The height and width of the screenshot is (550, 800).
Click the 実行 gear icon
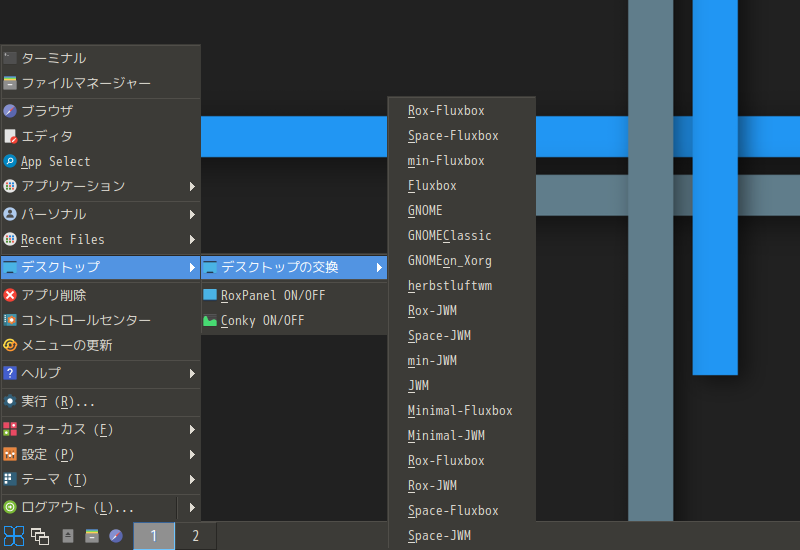coord(10,401)
